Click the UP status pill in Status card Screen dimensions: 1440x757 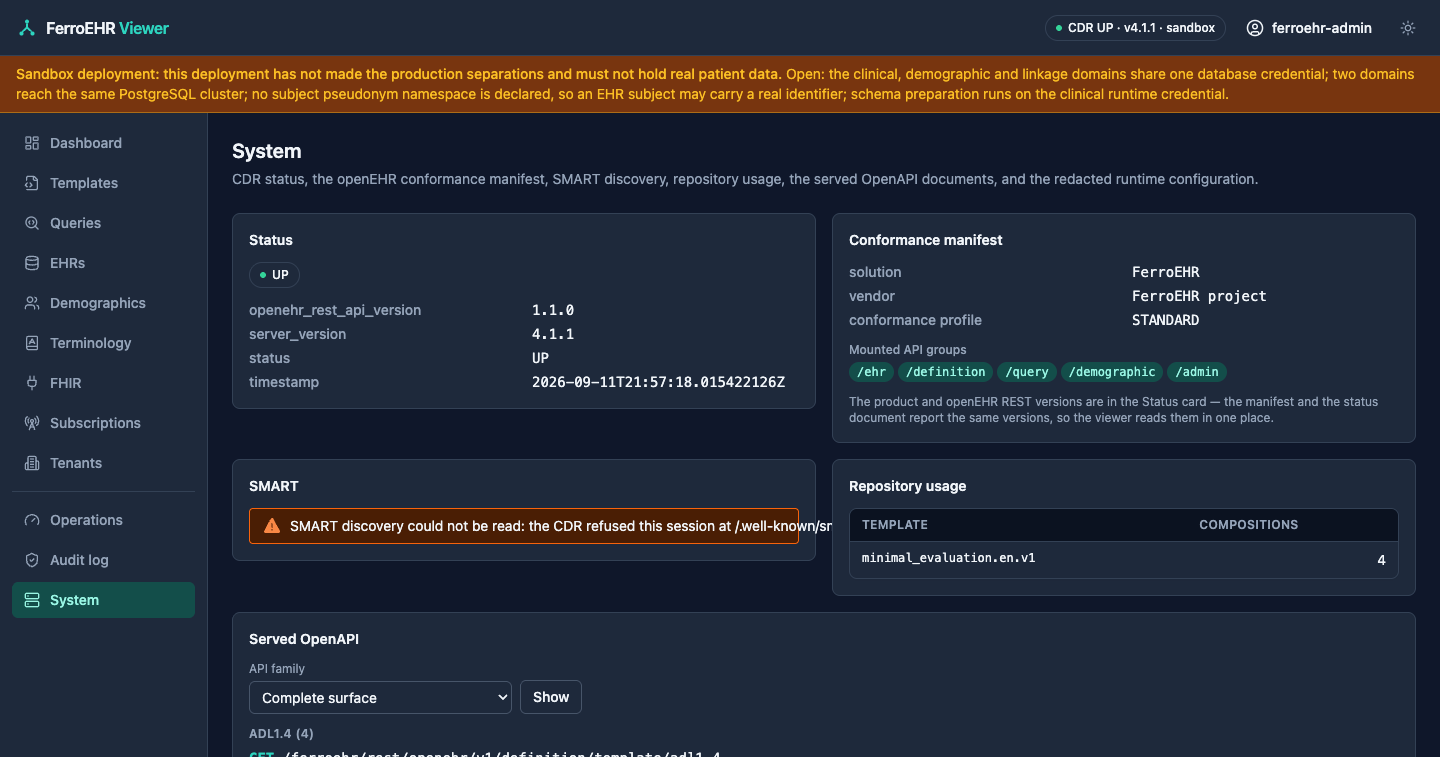coord(274,275)
